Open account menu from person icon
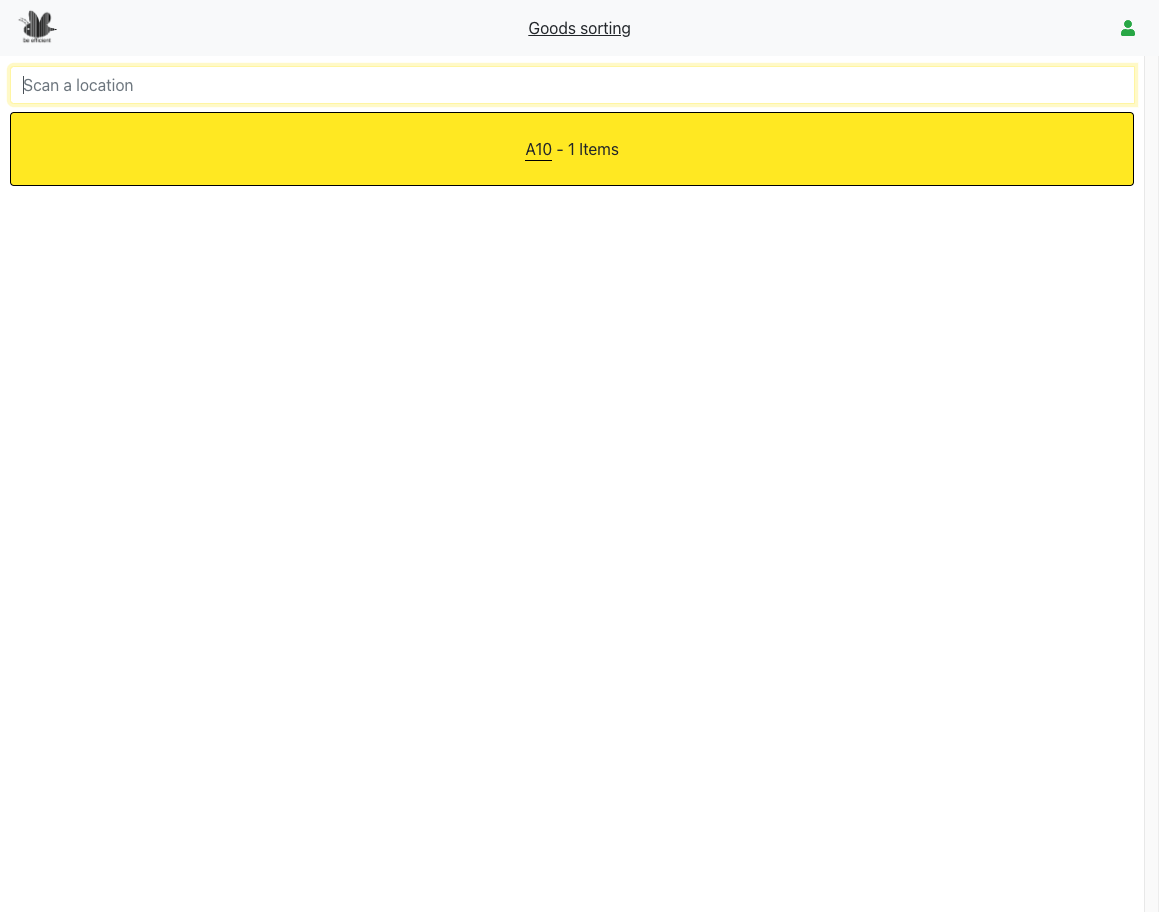This screenshot has height=912, width=1159. pos(1127,28)
